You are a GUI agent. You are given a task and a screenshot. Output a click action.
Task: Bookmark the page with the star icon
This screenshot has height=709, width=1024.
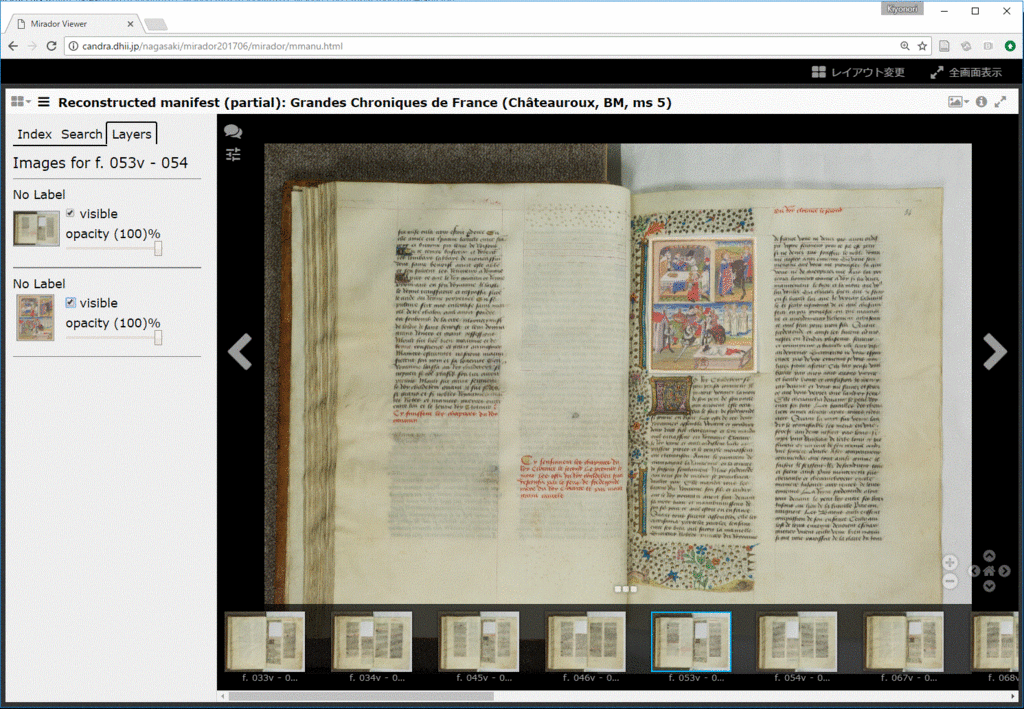(x=922, y=46)
